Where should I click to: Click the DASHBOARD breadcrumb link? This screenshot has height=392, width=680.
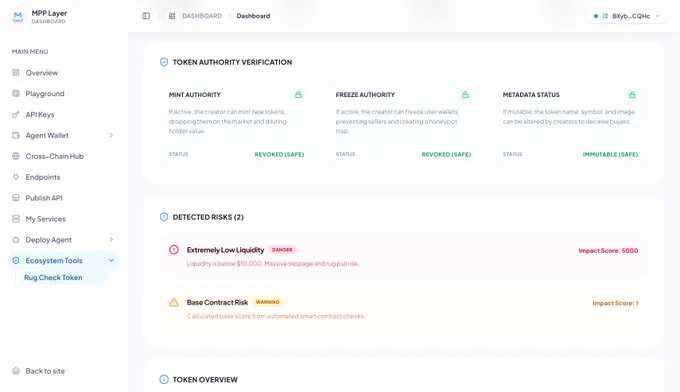click(x=202, y=16)
